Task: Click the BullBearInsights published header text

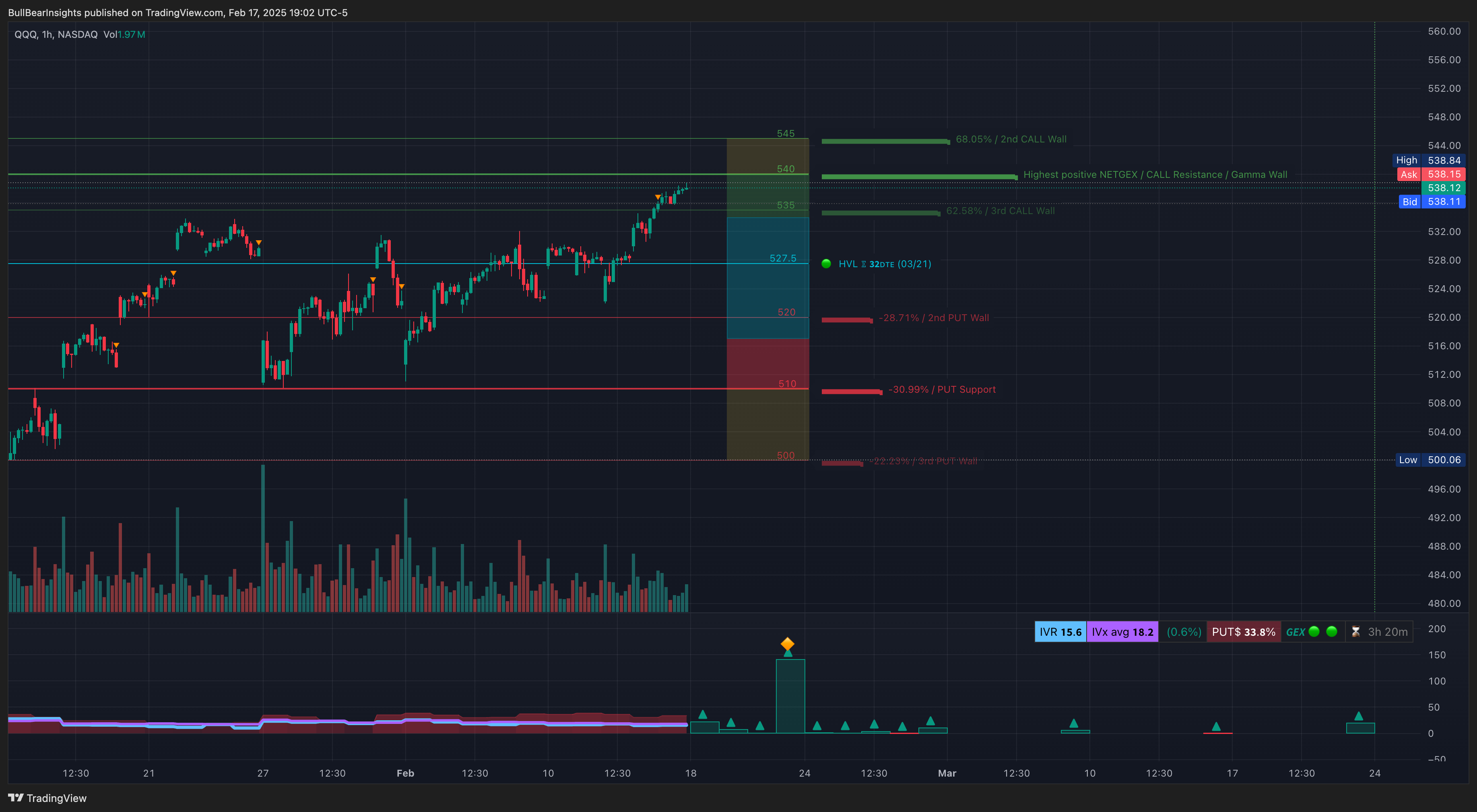Action: point(178,12)
